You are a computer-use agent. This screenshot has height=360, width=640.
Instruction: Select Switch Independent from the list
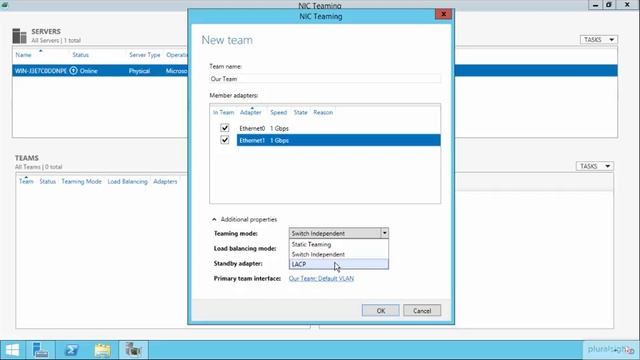(x=339, y=254)
